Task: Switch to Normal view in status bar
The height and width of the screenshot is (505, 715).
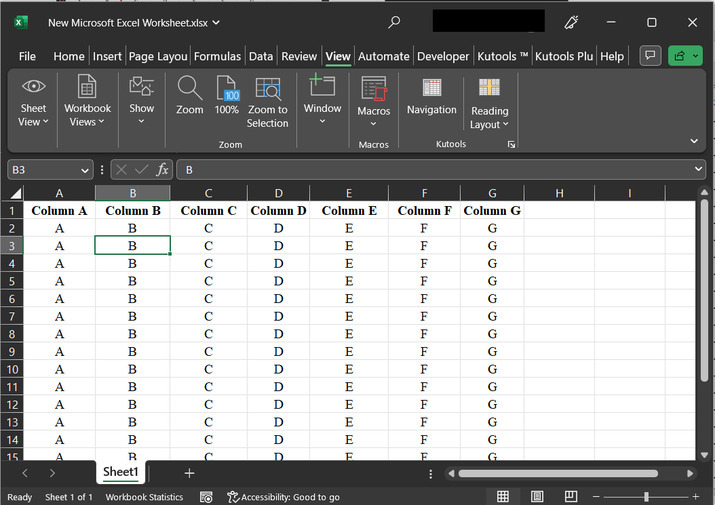Action: point(503,496)
